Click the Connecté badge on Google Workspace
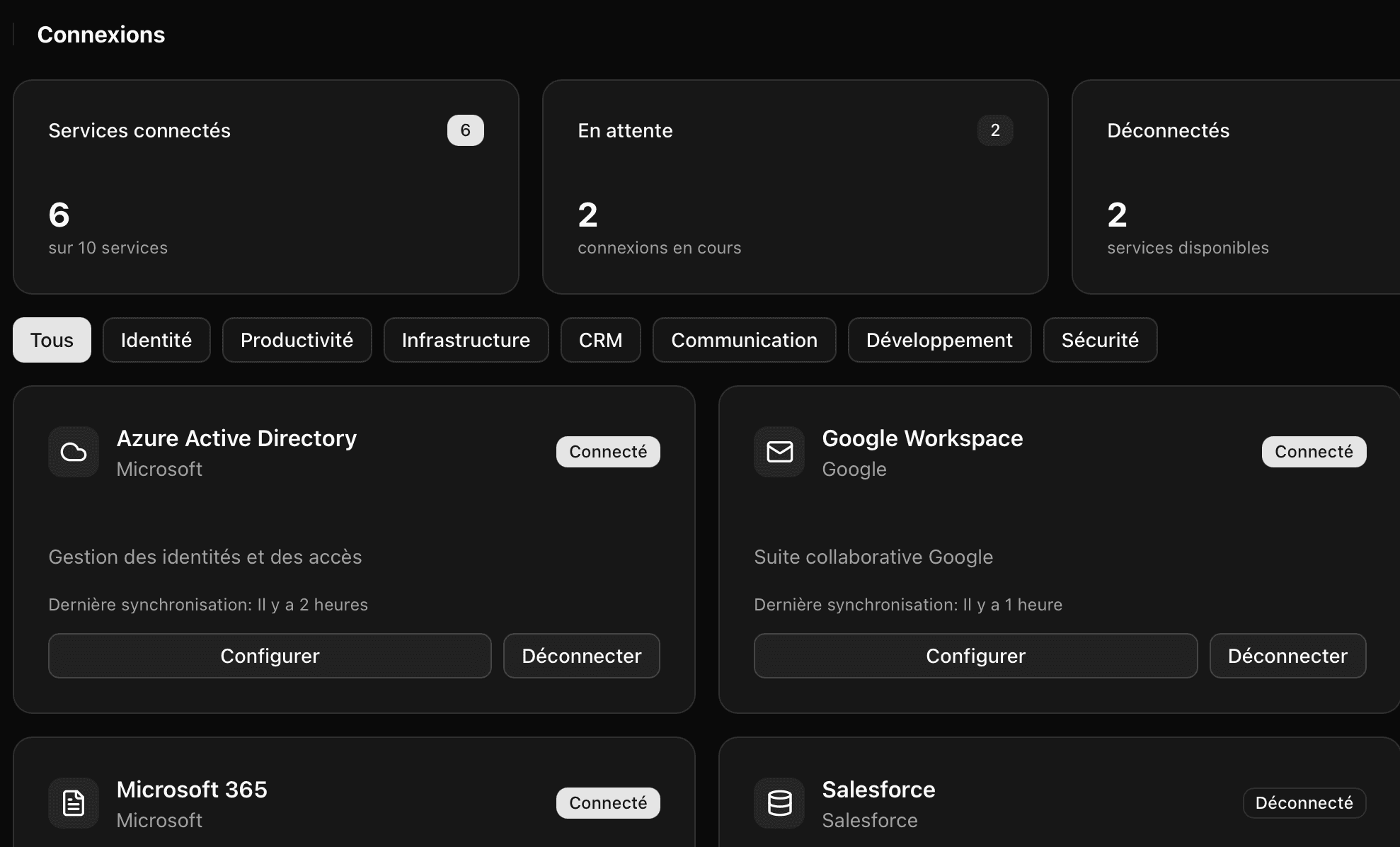 (1314, 452)
